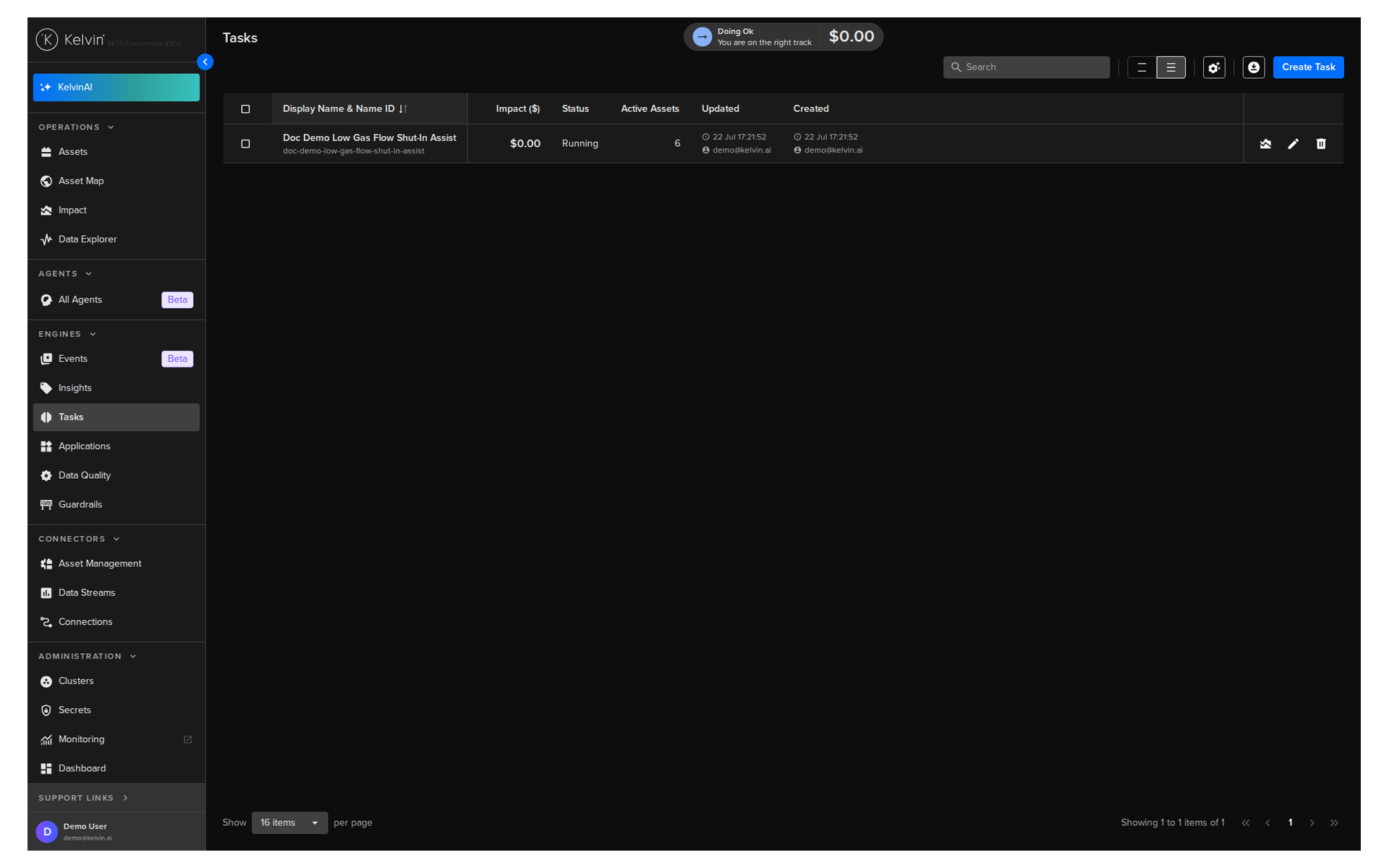Click the Create Task button

[1308, 67]
